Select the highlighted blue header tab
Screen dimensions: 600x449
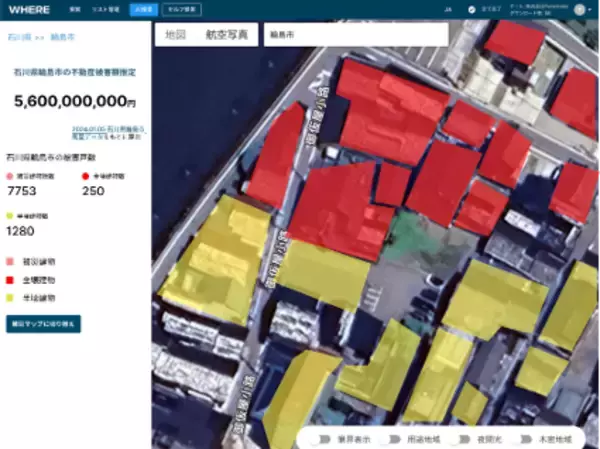[143, 10]
